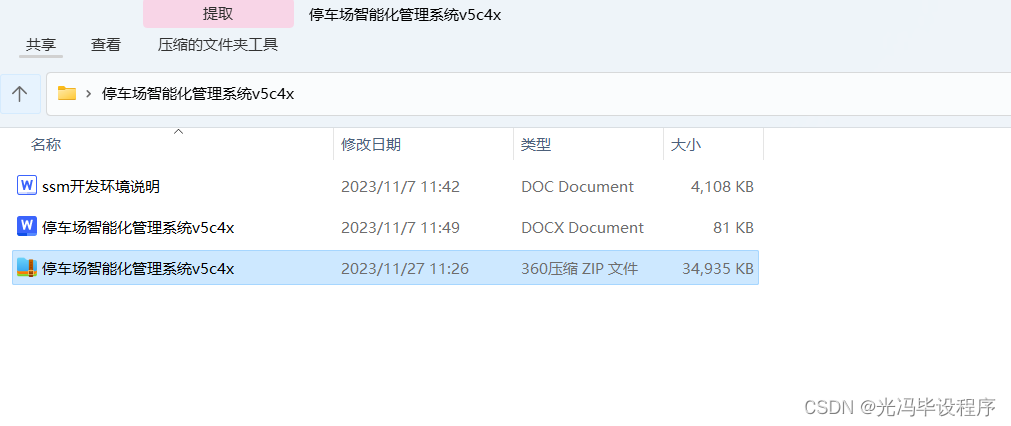Select the ssm开发环境说明 file name
Image resolution: width=1011 pixels, height=426 pixels.
101,187
